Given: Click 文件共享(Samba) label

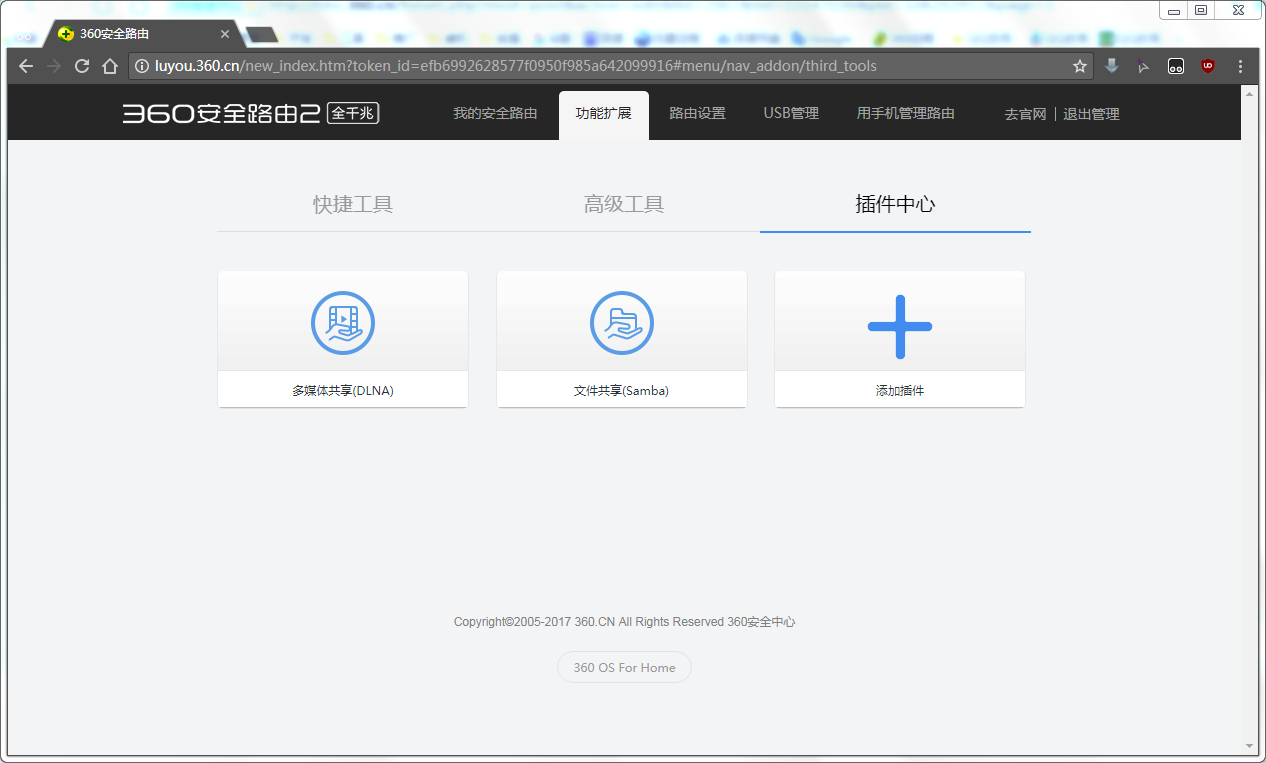Looking at the screenshot, I should (622, 391).
